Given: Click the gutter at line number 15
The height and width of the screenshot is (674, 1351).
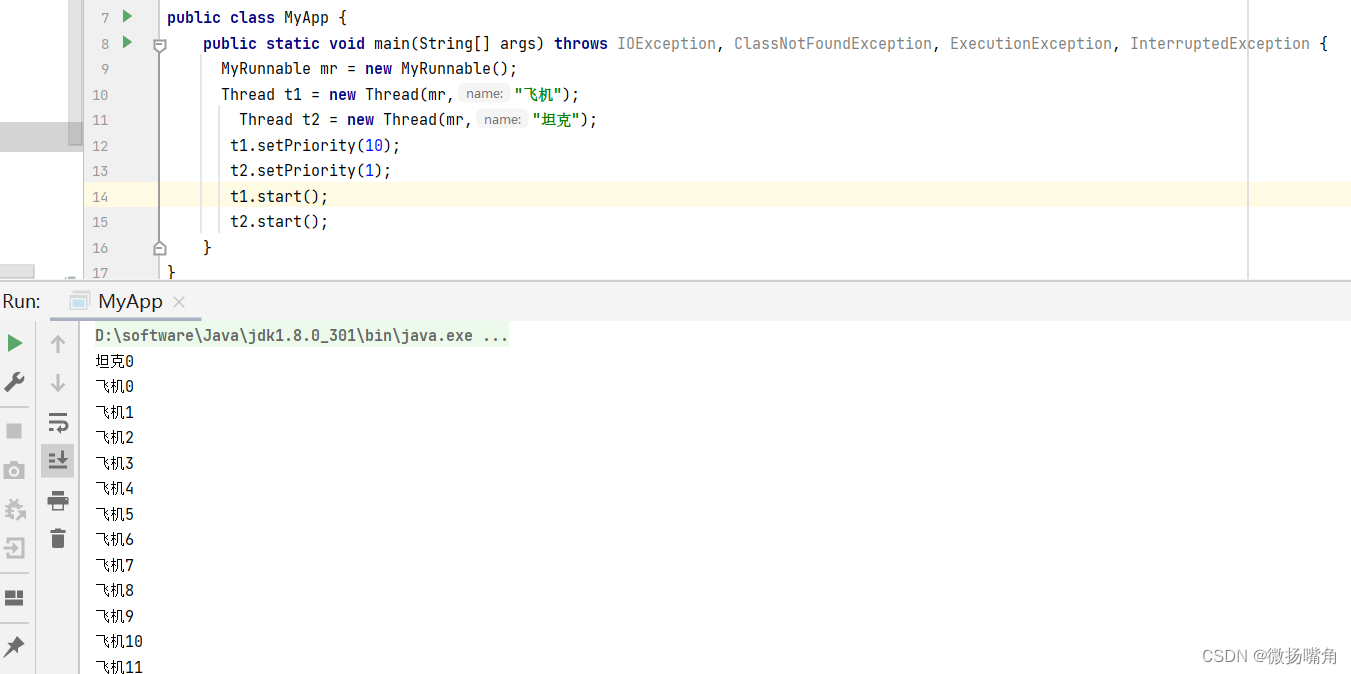Looking at the screenshot, I should 100,222.
